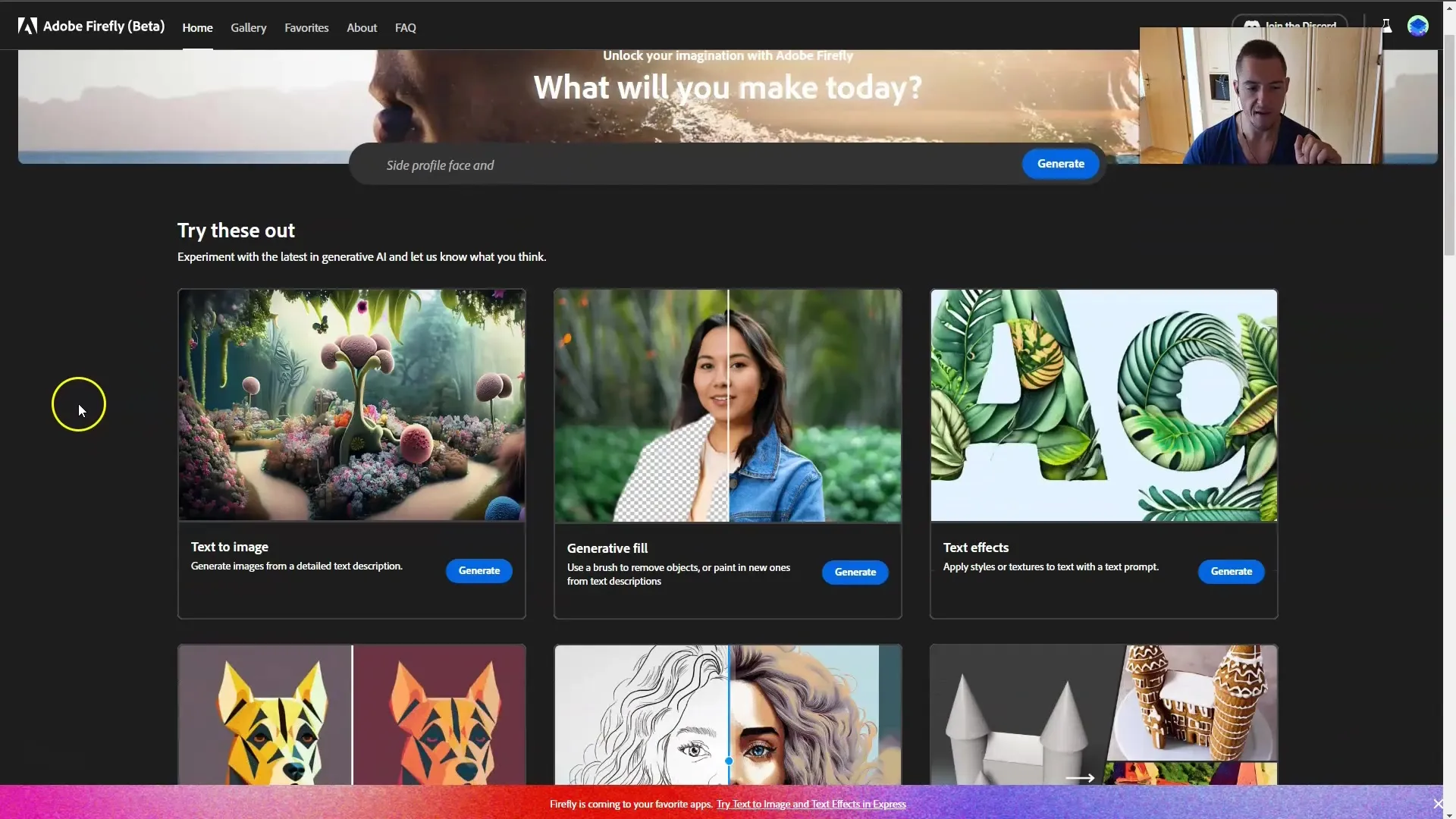Click the Gallery navigation tab

(x=247, y=27)
